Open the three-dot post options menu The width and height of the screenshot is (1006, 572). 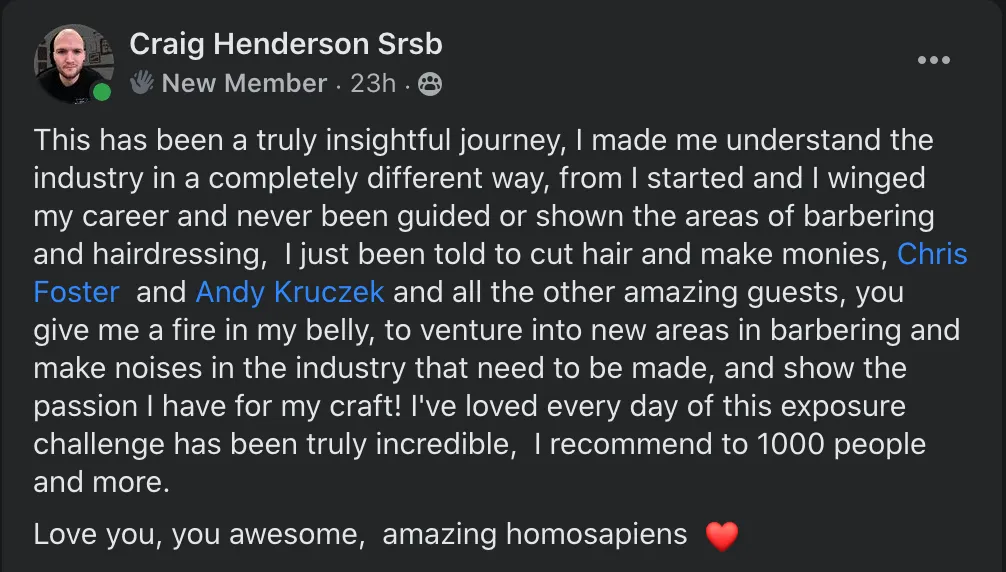click(934, 60)
